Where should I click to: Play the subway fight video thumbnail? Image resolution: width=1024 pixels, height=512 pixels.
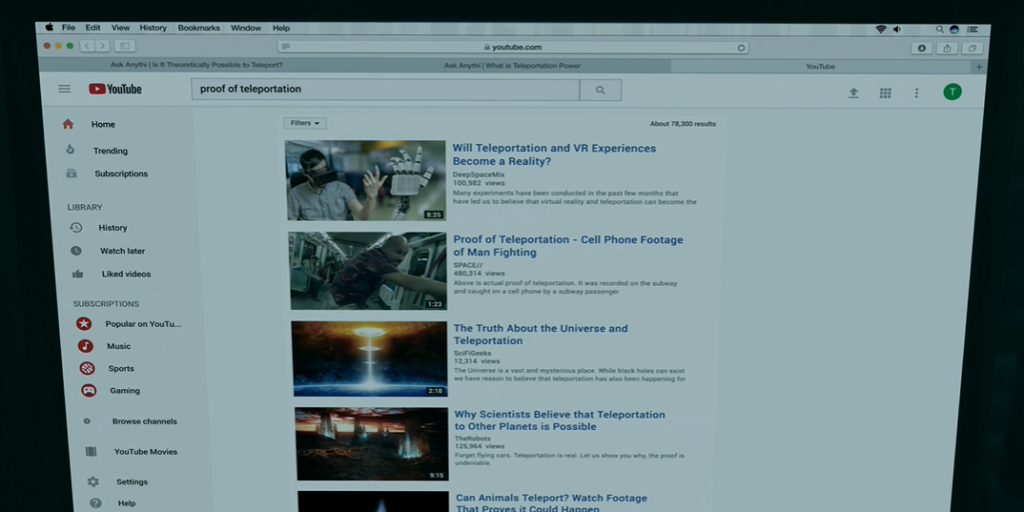click(x=368, y=271)
